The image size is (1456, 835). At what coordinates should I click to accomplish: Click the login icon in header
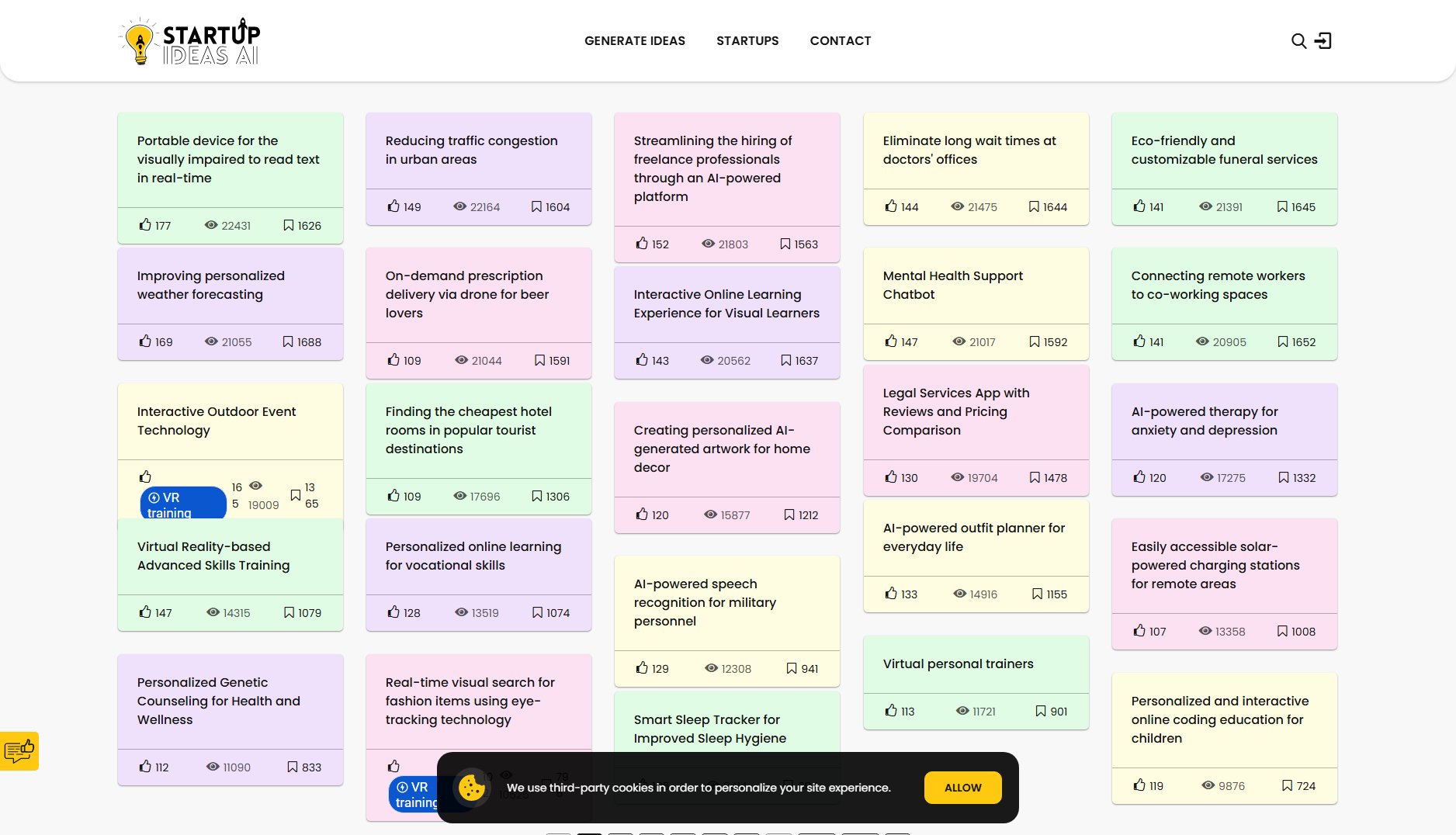click(x=1323, y=41)
